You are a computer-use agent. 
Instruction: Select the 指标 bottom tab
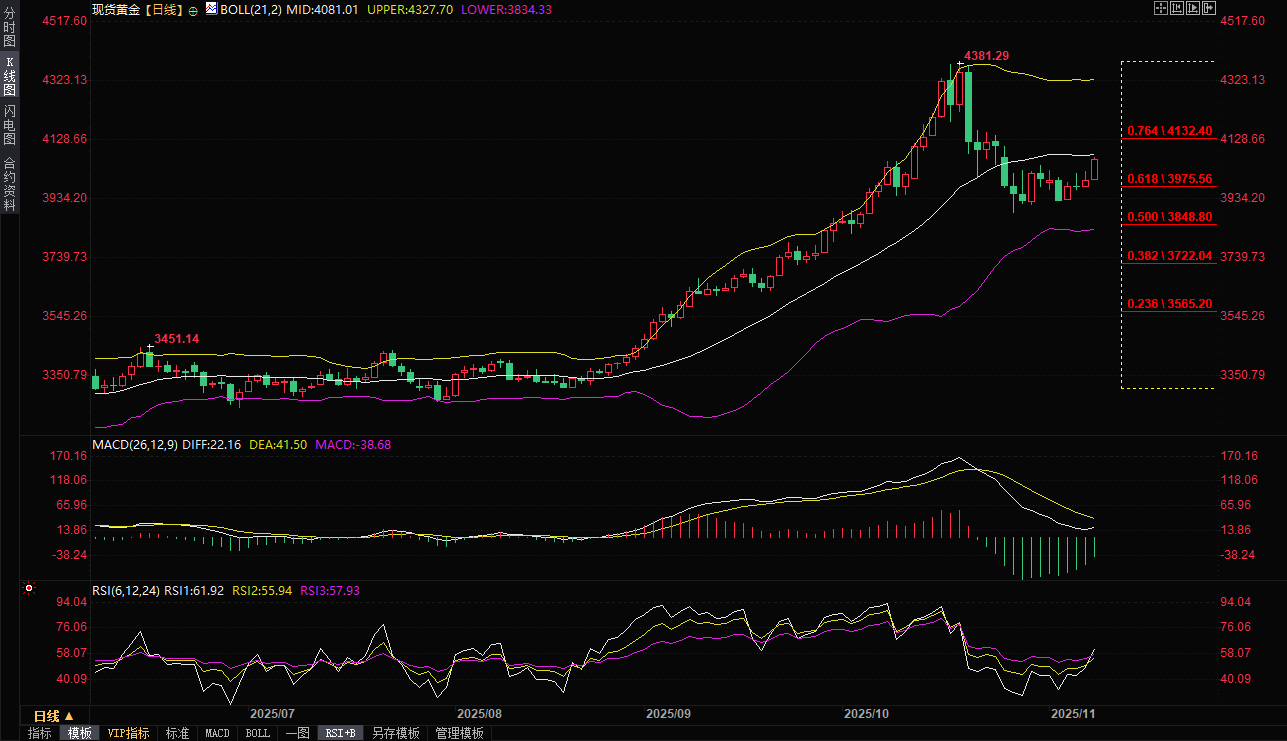coord(40,733)
